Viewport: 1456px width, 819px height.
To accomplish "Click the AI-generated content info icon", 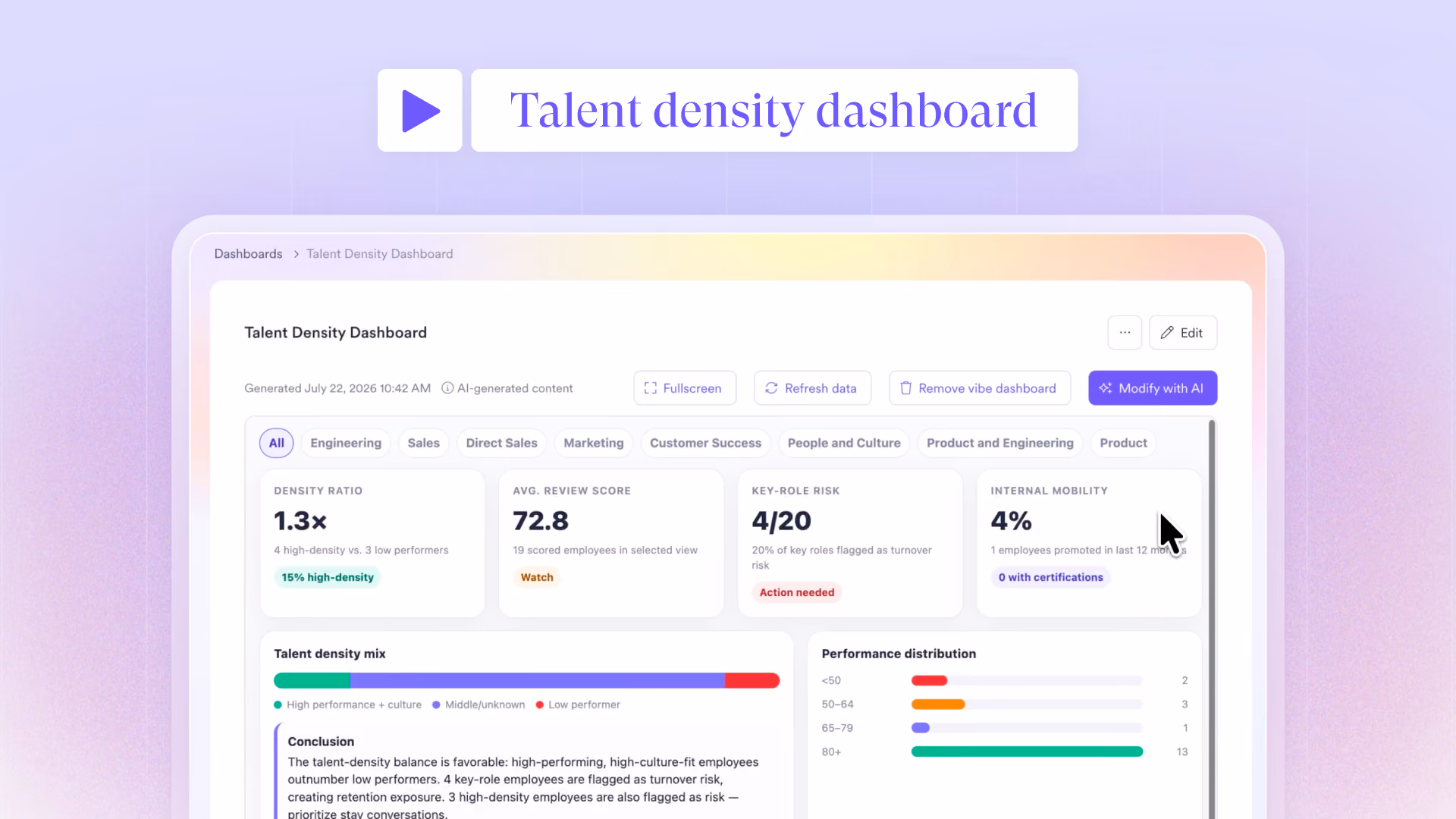I will 447,388.
